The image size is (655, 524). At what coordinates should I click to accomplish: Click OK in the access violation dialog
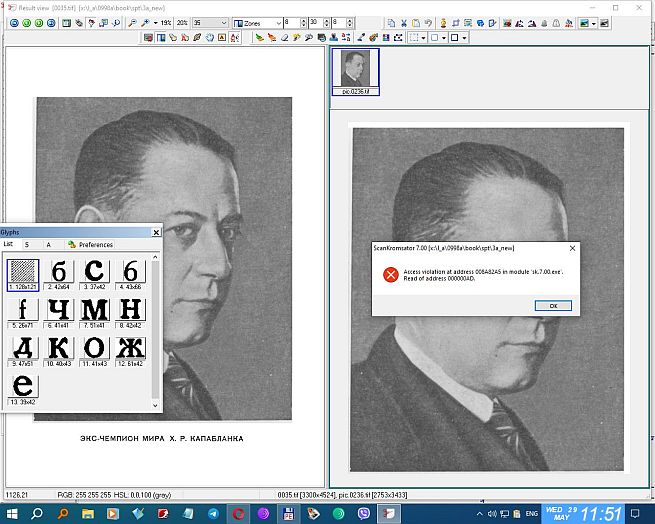click(553, 306)
